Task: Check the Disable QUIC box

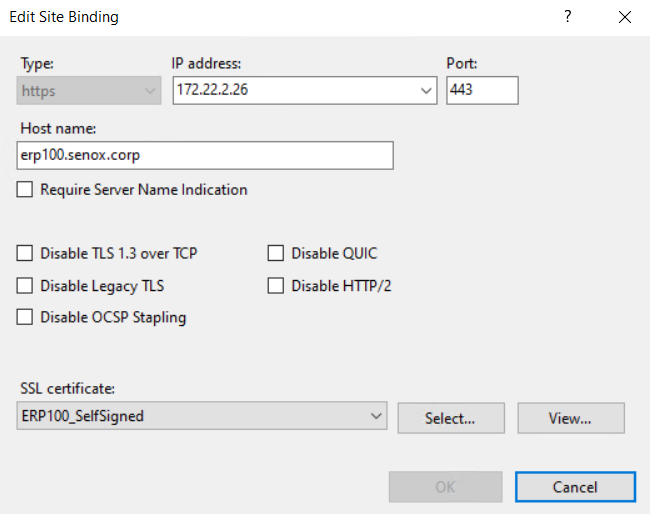Action: coord(276,253)
